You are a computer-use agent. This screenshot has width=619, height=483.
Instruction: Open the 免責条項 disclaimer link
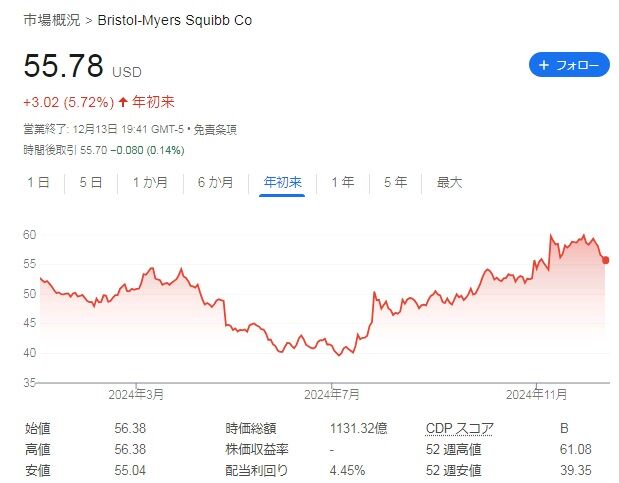(x=215, y=130)
